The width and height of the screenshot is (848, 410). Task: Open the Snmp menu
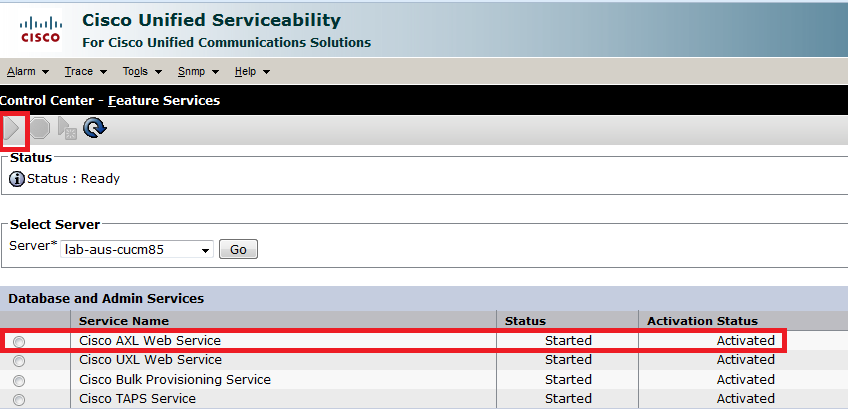click(x=198, y=71)
